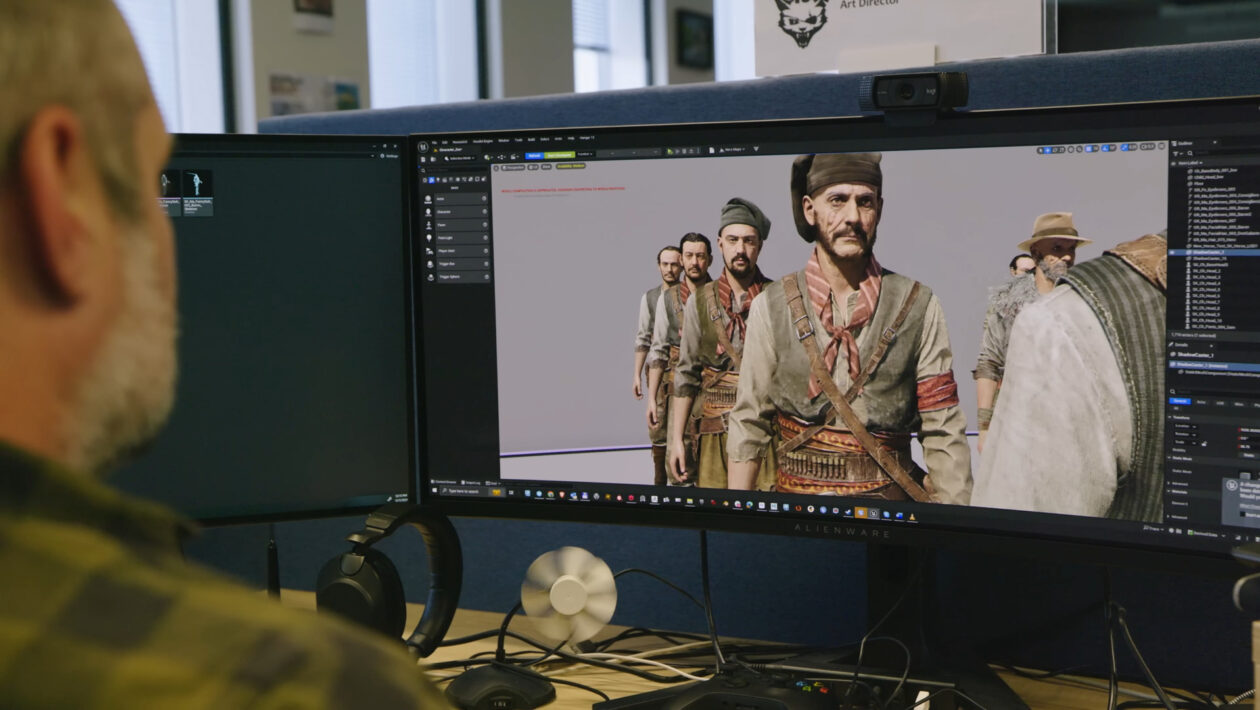The width and height of the screenshot is (1260, 710).
Task: Select the Actor entry in Place Actors
Action: [x=461, y=199]
